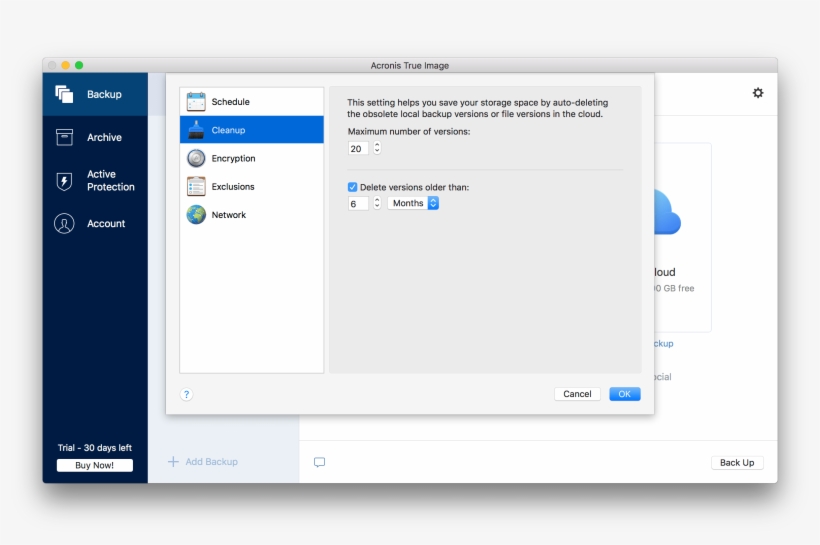Go to Active Protection in the sidebar

pyautogui.click(x=95, y=180)
